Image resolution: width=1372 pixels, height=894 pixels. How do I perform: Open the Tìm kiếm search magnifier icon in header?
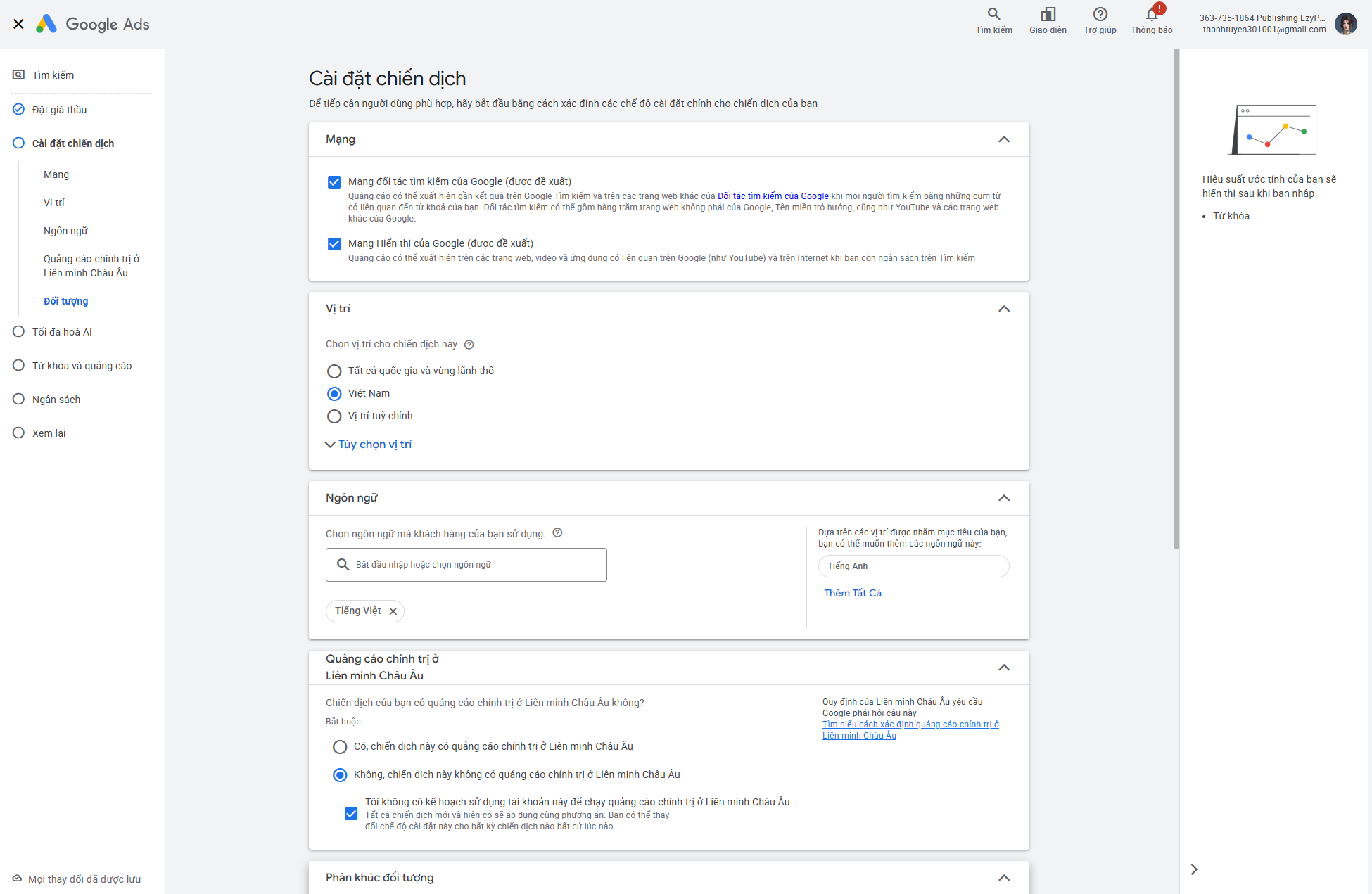[993, 13]
